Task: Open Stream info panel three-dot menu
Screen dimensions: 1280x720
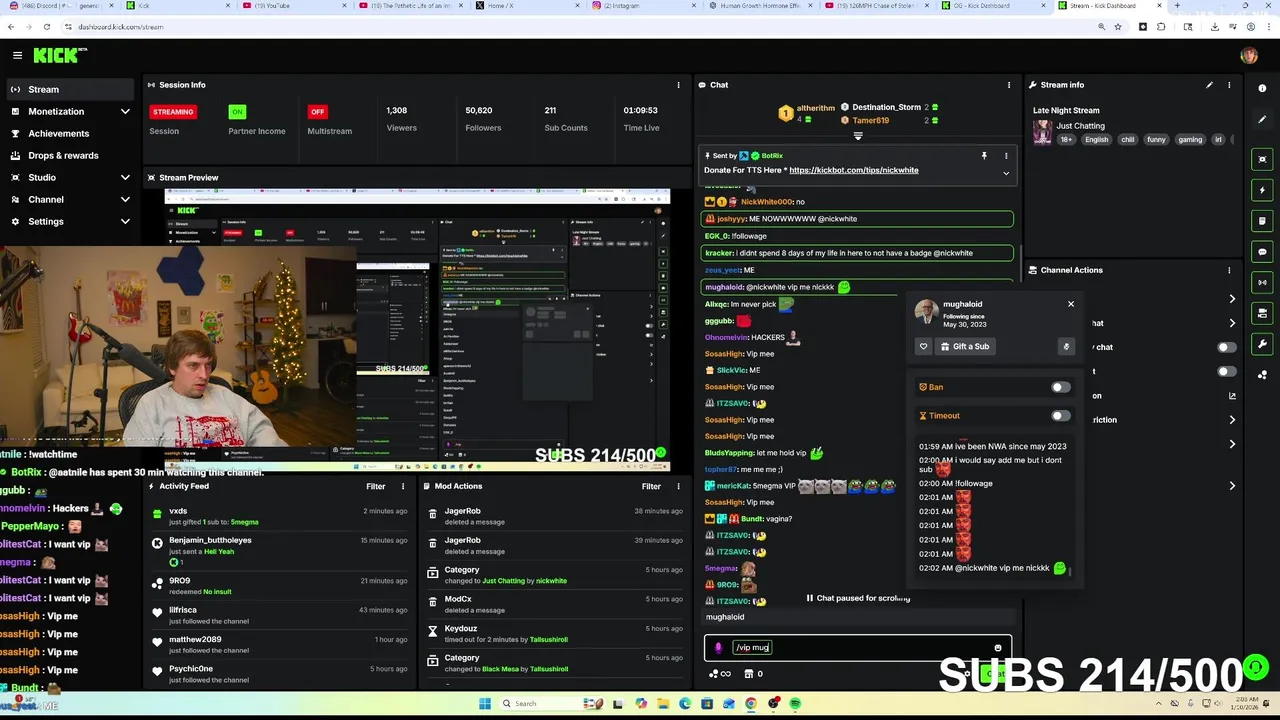Action: pos(1229,85)
